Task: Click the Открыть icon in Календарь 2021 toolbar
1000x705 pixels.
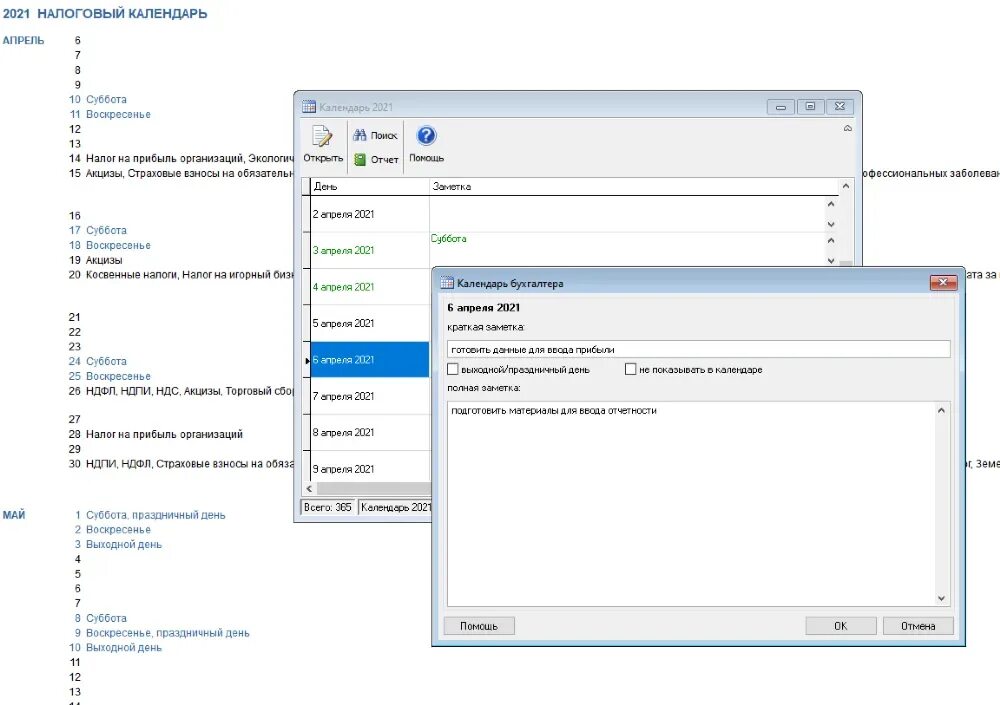Action: click(x=321, y=137)
